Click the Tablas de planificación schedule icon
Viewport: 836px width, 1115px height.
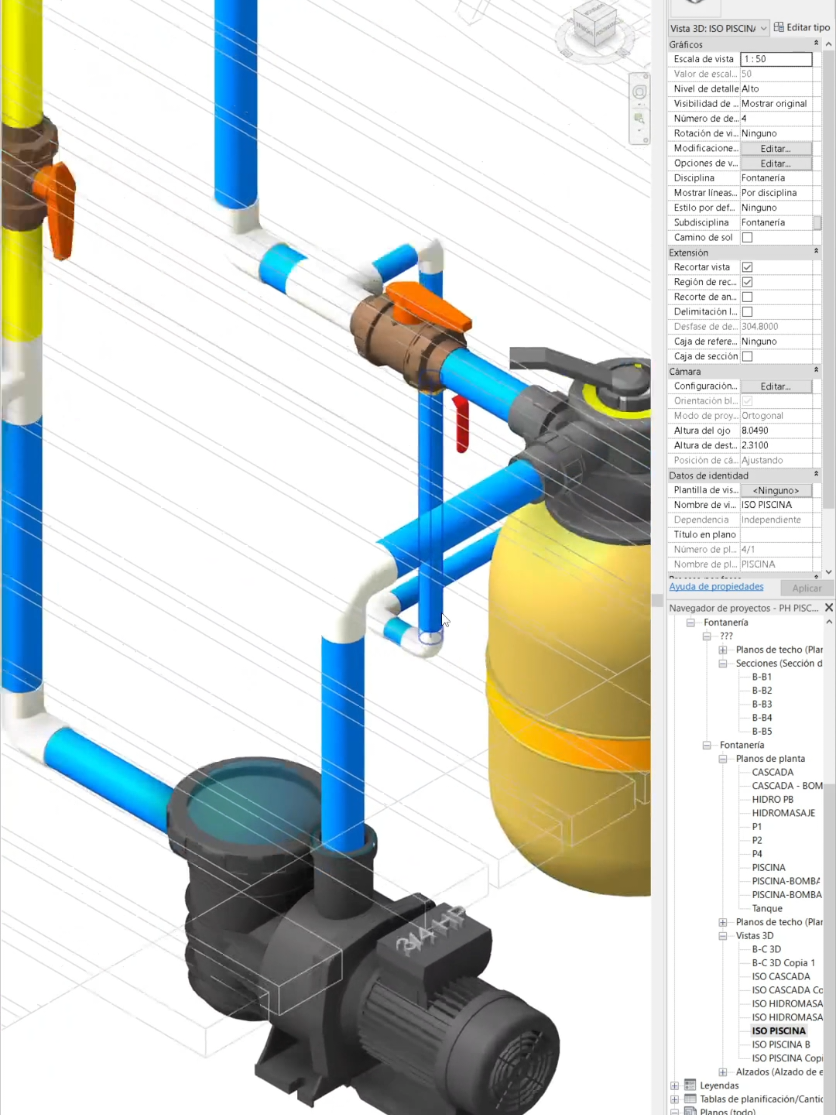click(690, 1099)
